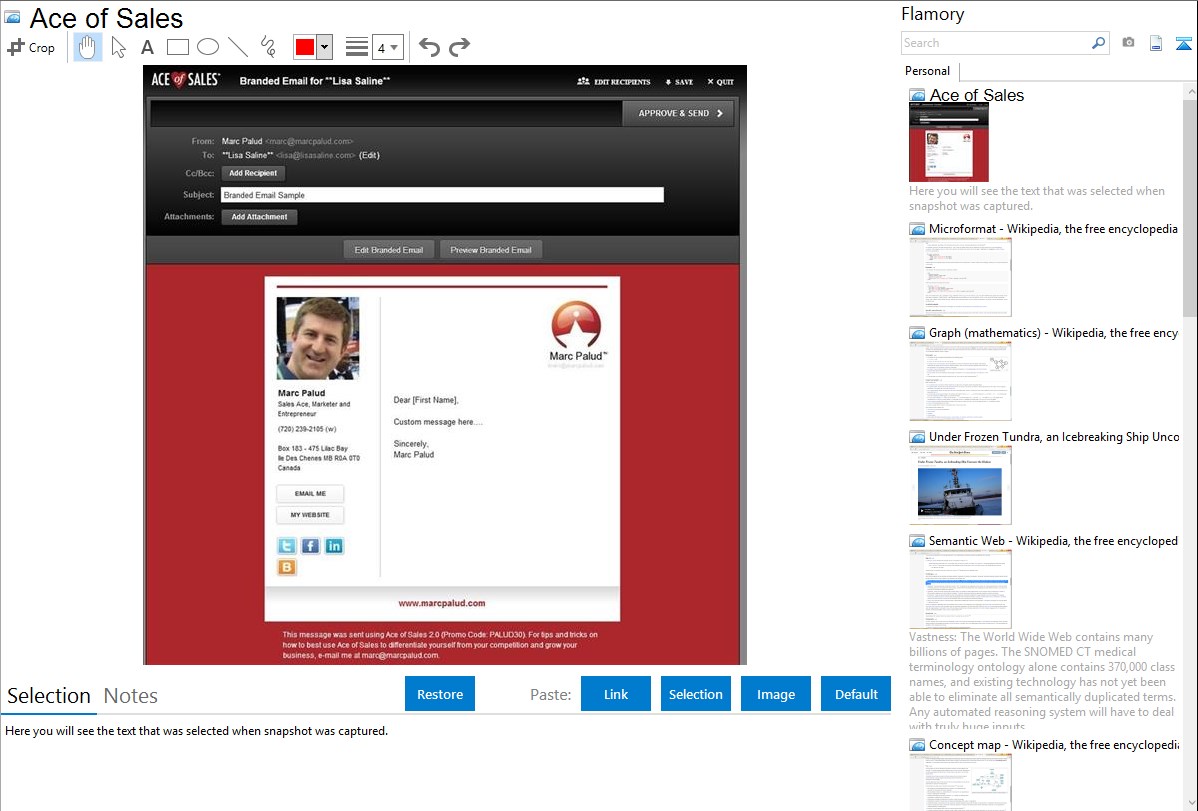Click the MY WEBSITE button

pos(310,515)
